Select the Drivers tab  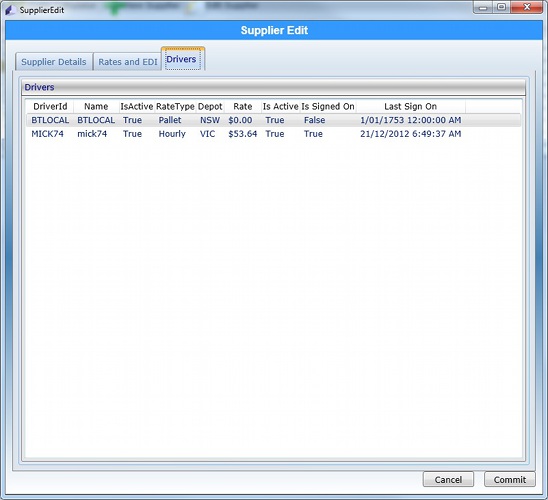(x=183, y=59)
